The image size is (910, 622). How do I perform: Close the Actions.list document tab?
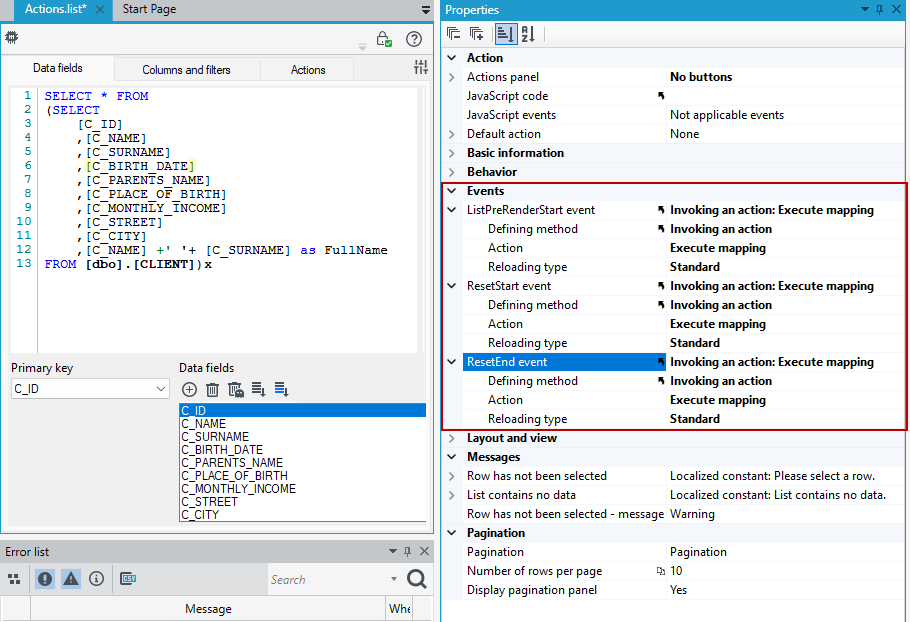click(x=100, y=9)
